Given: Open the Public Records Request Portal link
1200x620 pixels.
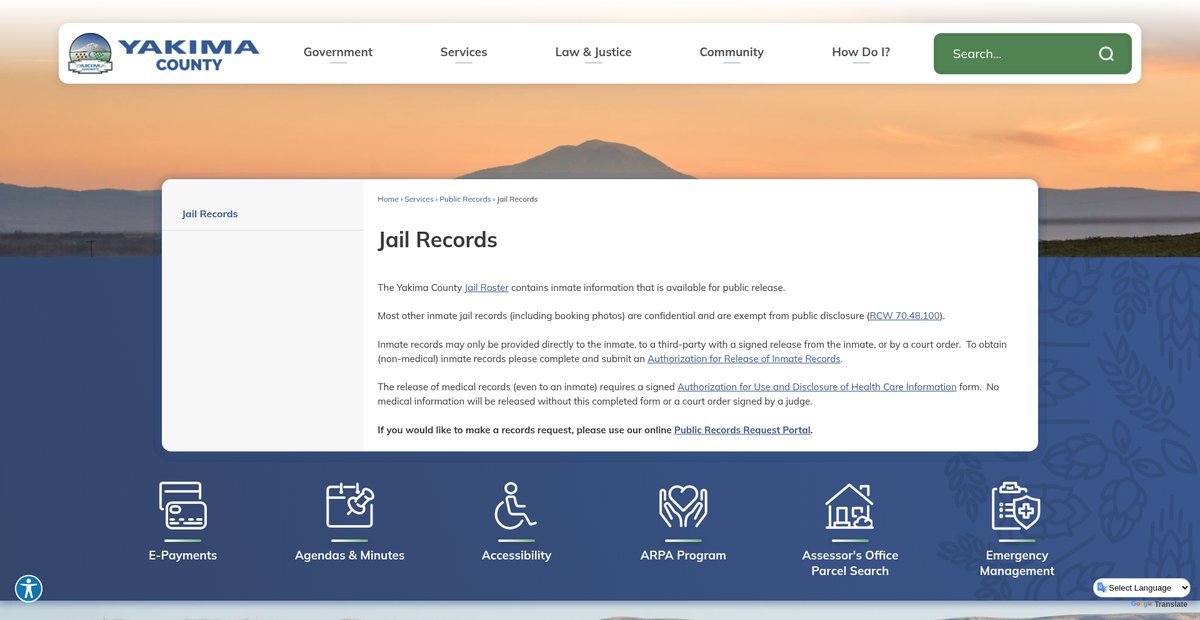Looking at the screenshot, I should [742, 430].
